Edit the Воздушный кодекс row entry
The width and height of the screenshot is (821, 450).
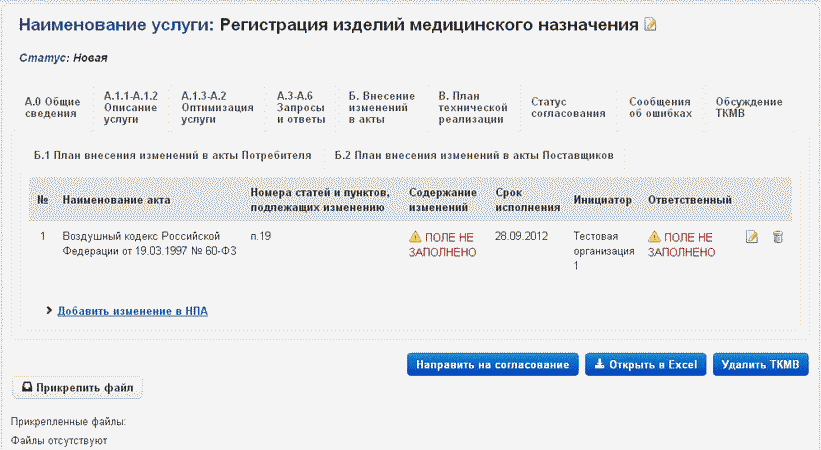[752, 237]
